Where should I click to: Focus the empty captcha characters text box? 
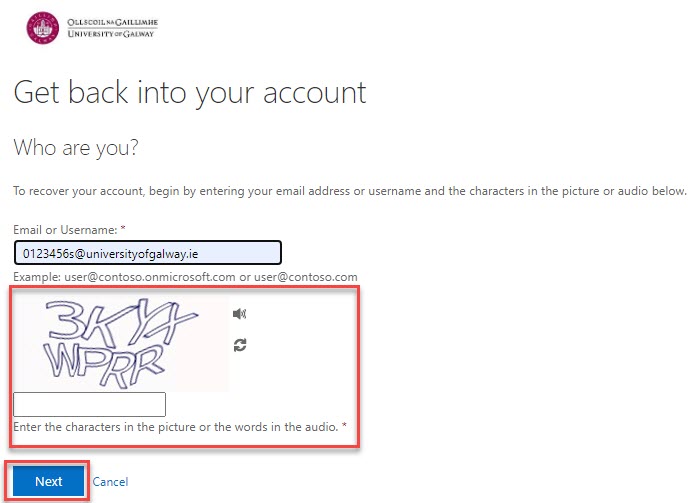(90, 404)
